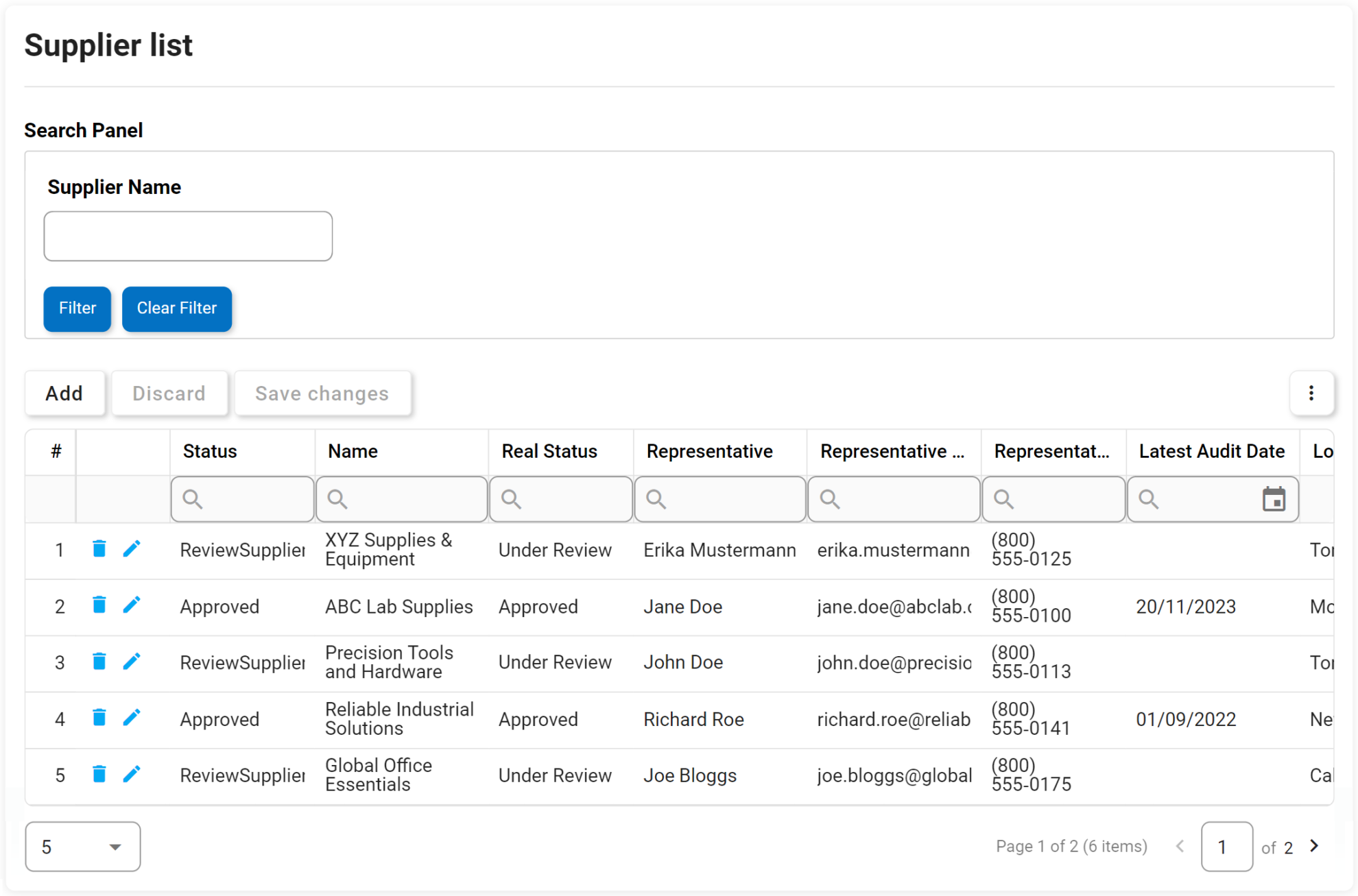1358x896 pixels.
Task: Delete the Global Office Essentials supplier
Action: point(99,775)
